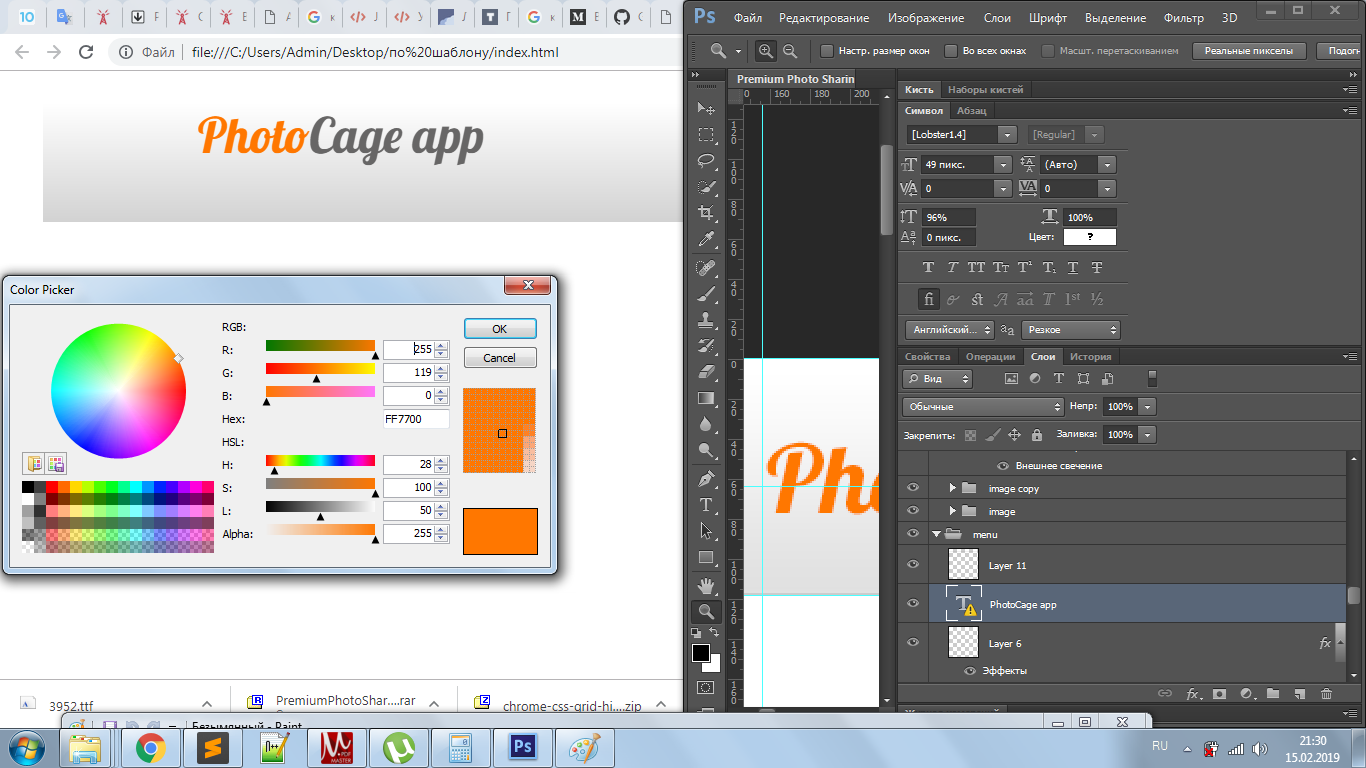Image resolution: width=1366 pixels, height=768 pixels.
Task: Enable 'Настр. размер окон' checkbox
Action: pos(827,50)
